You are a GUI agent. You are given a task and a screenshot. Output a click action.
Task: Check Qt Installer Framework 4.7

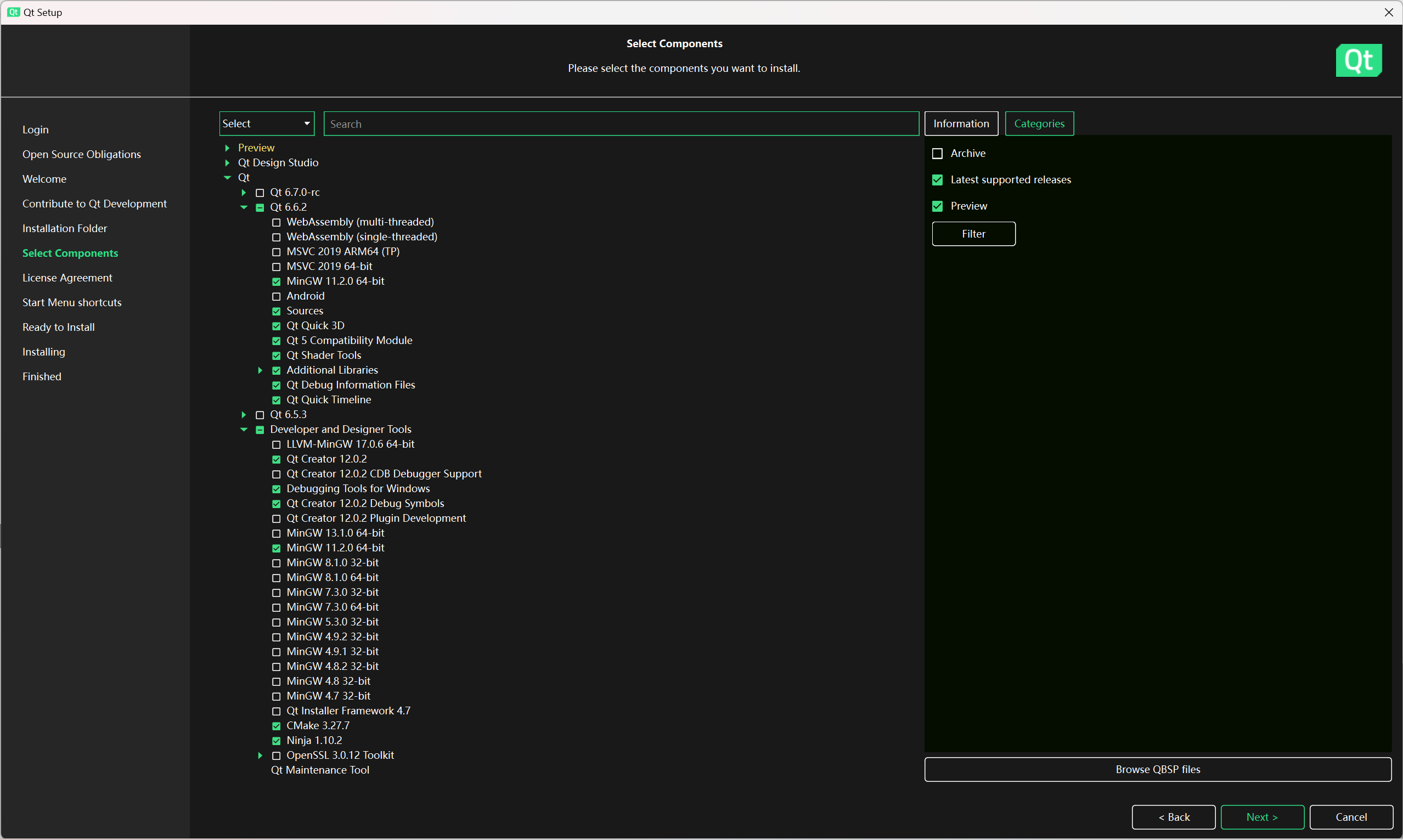point(276,711)
